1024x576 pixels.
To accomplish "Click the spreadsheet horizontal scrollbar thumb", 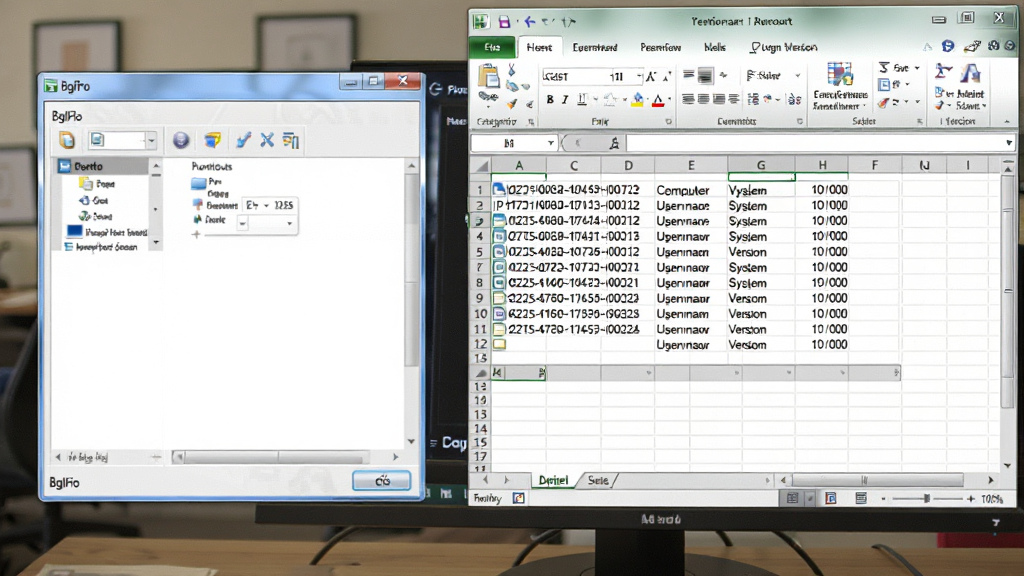I will 877,480.
